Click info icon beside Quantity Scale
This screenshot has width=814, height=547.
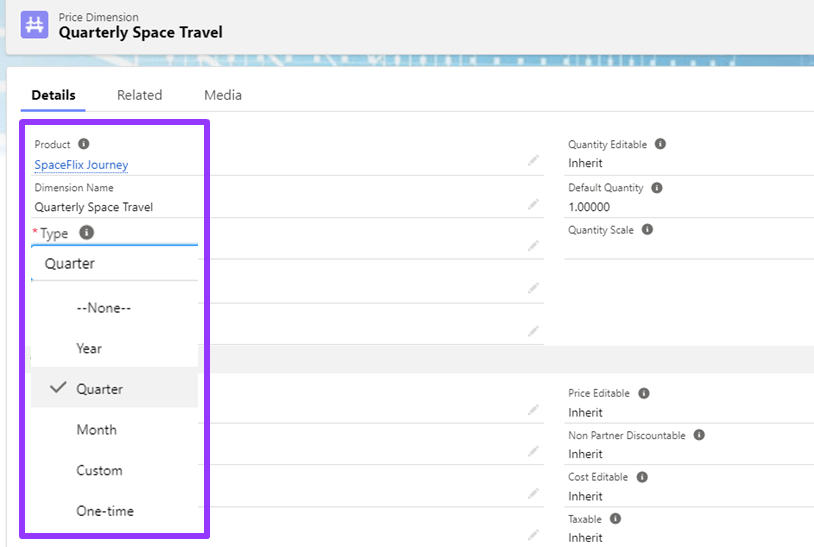coord(647,230)
